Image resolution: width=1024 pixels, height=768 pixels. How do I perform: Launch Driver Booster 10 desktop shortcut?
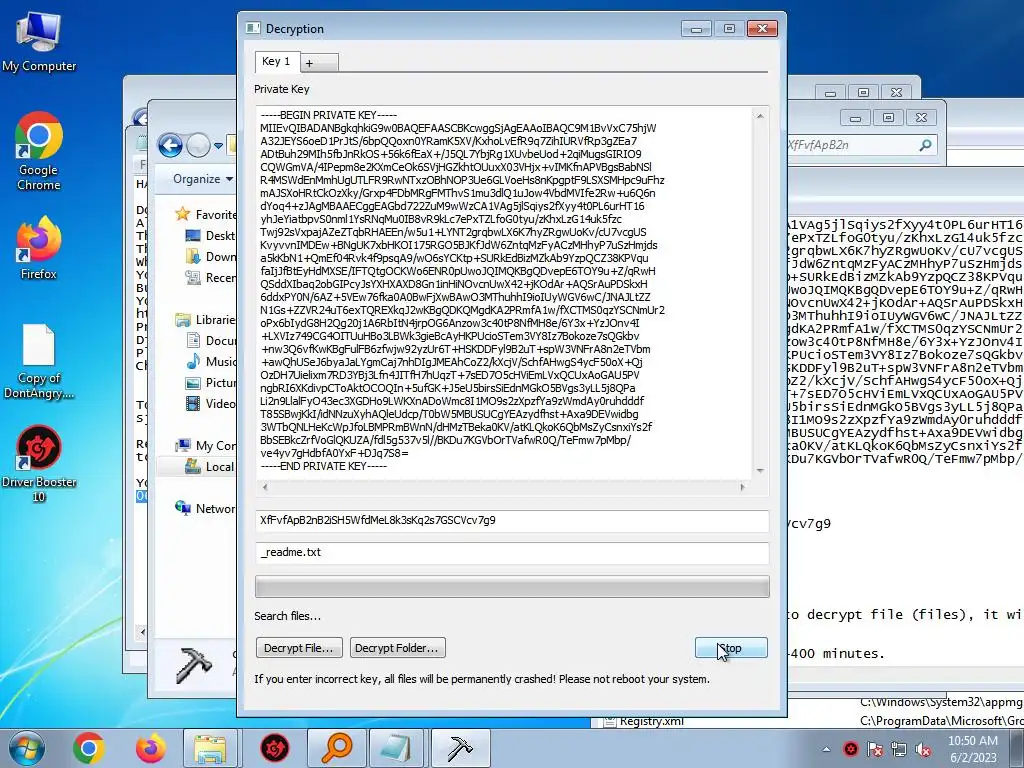pyautogui.click(x=39, y=464)
